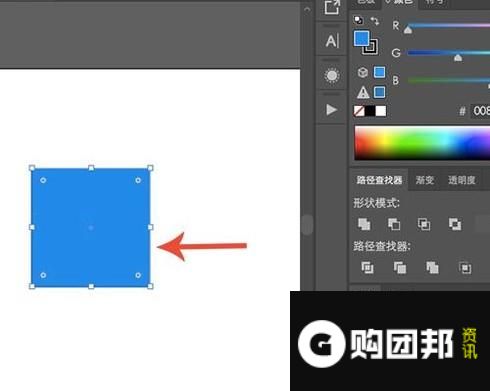Click the Divide pathfinder icon
This screenshot has height=391, width=490.
[367, 267]
